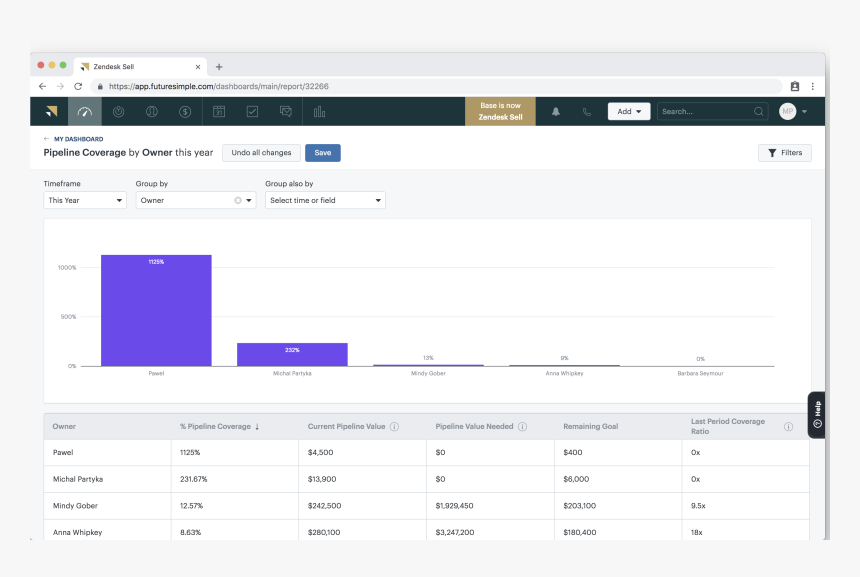
Task: Clear the Owner selection in Group by
Action: pyautogui.click(x=238, y=200)
